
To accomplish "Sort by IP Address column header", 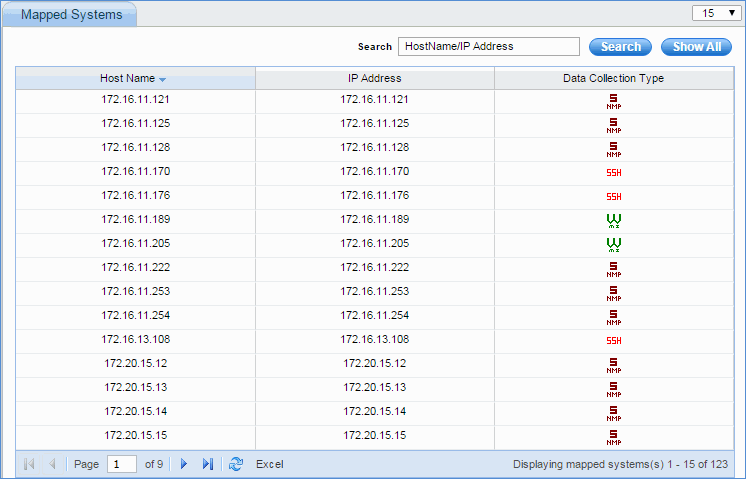I will pos(374,78).
